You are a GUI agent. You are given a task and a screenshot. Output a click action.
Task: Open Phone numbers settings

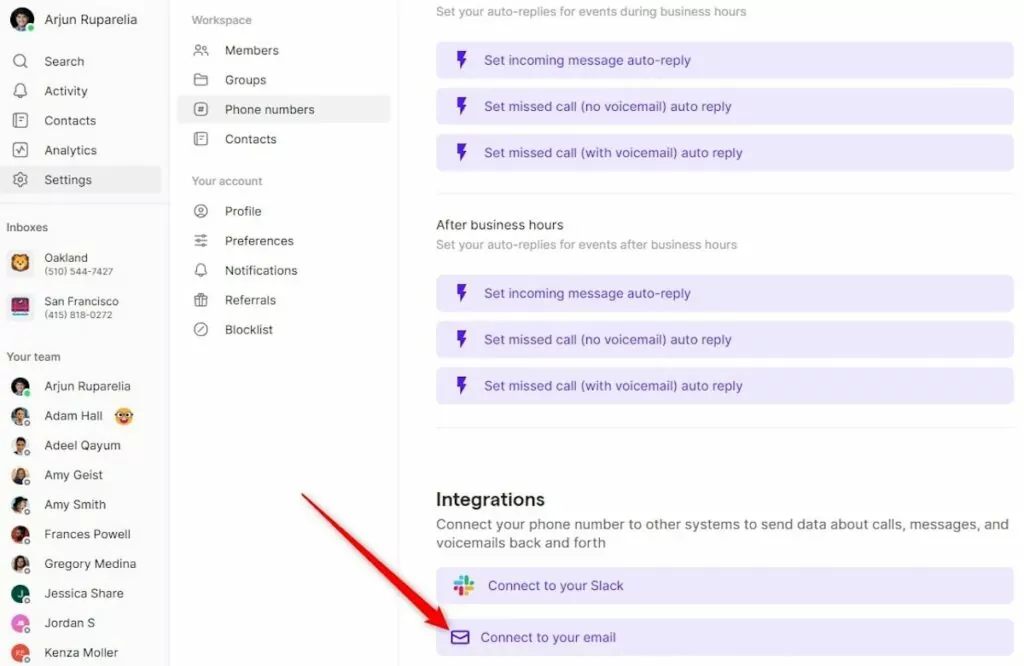tap(269, 109)
